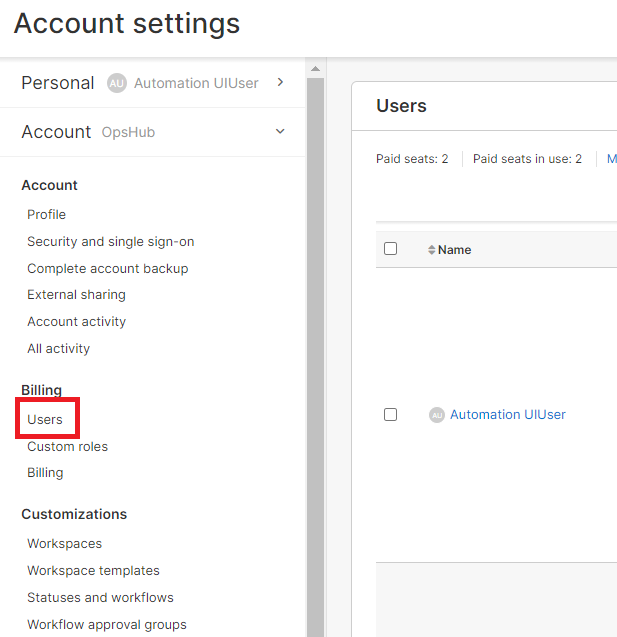Navigate to Workspace templates
The image size is (617, 637).
point(93,570)
